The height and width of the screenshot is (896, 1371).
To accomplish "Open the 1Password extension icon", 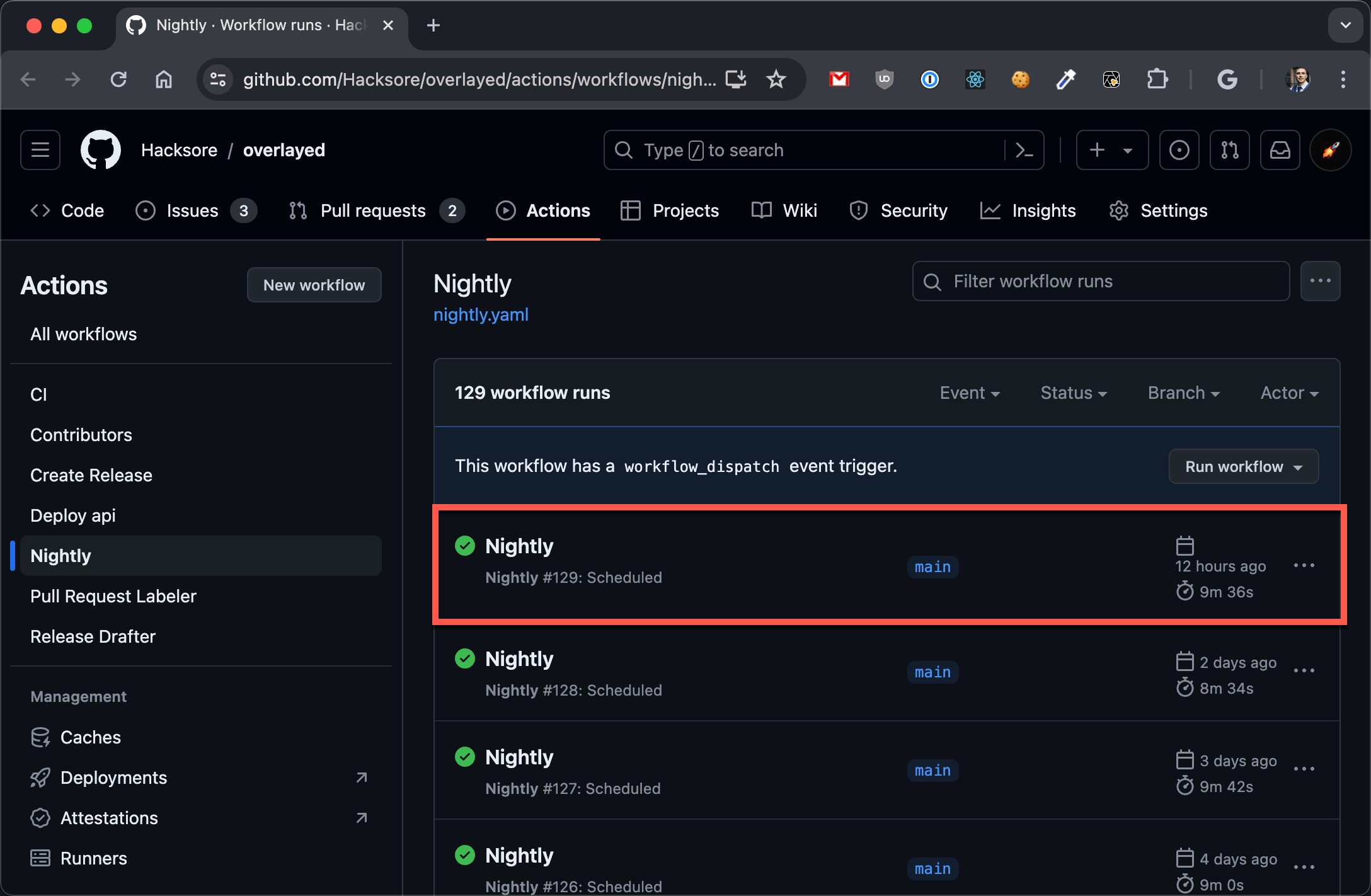I will (x=930, y=79).
